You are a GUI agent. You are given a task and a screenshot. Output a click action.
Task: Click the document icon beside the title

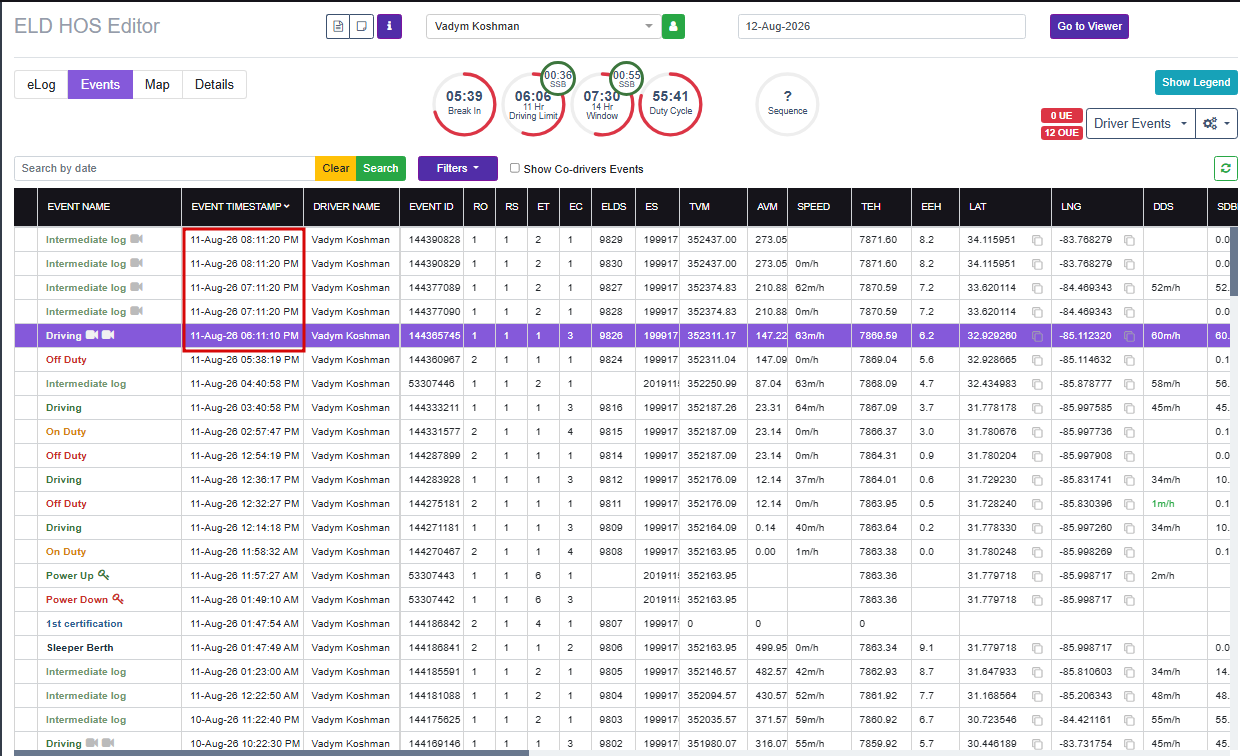(338, 26)
